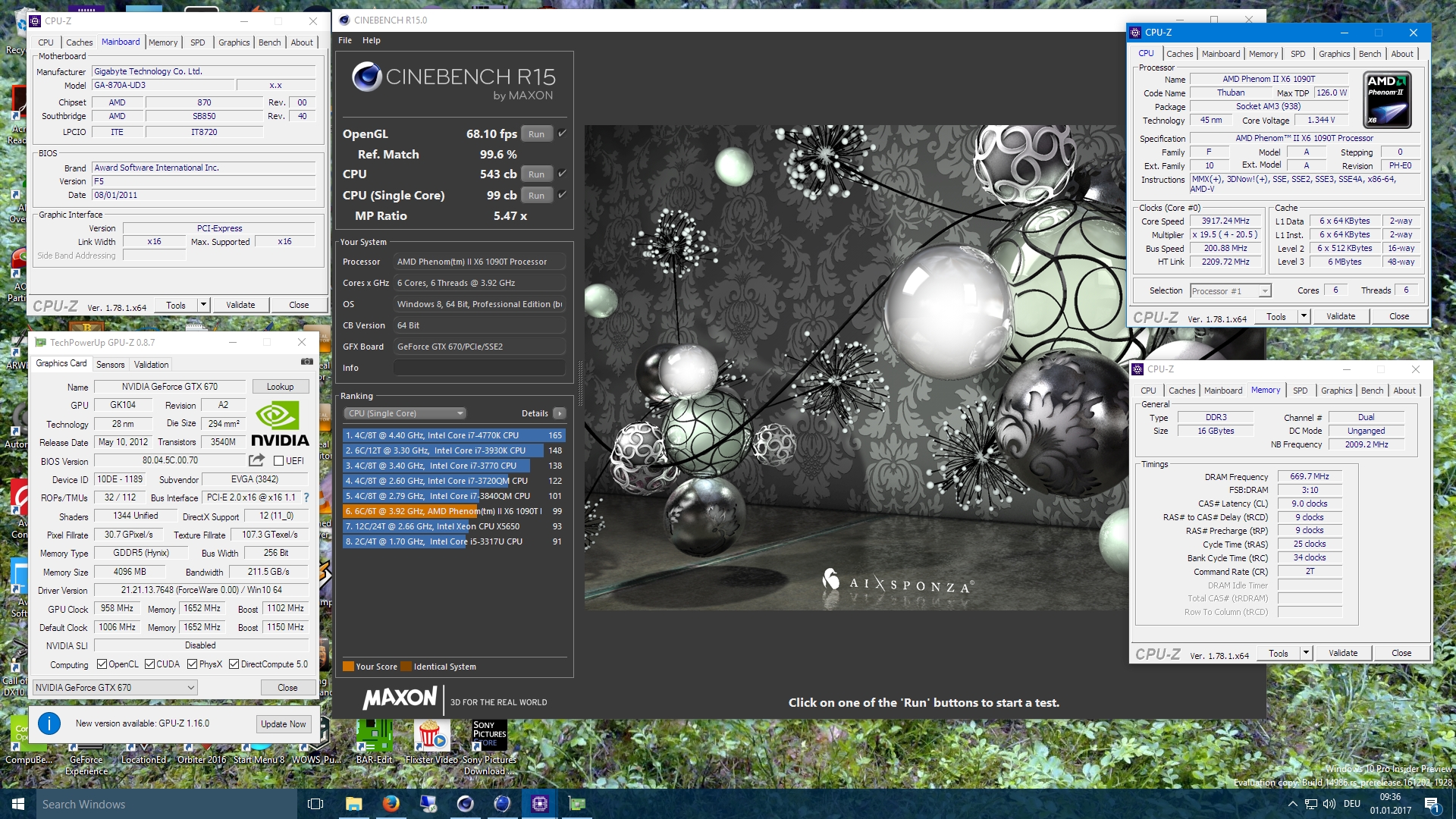Click the Cinebench icon in the taskbar

pyautogui.click(x=465, y=804)
